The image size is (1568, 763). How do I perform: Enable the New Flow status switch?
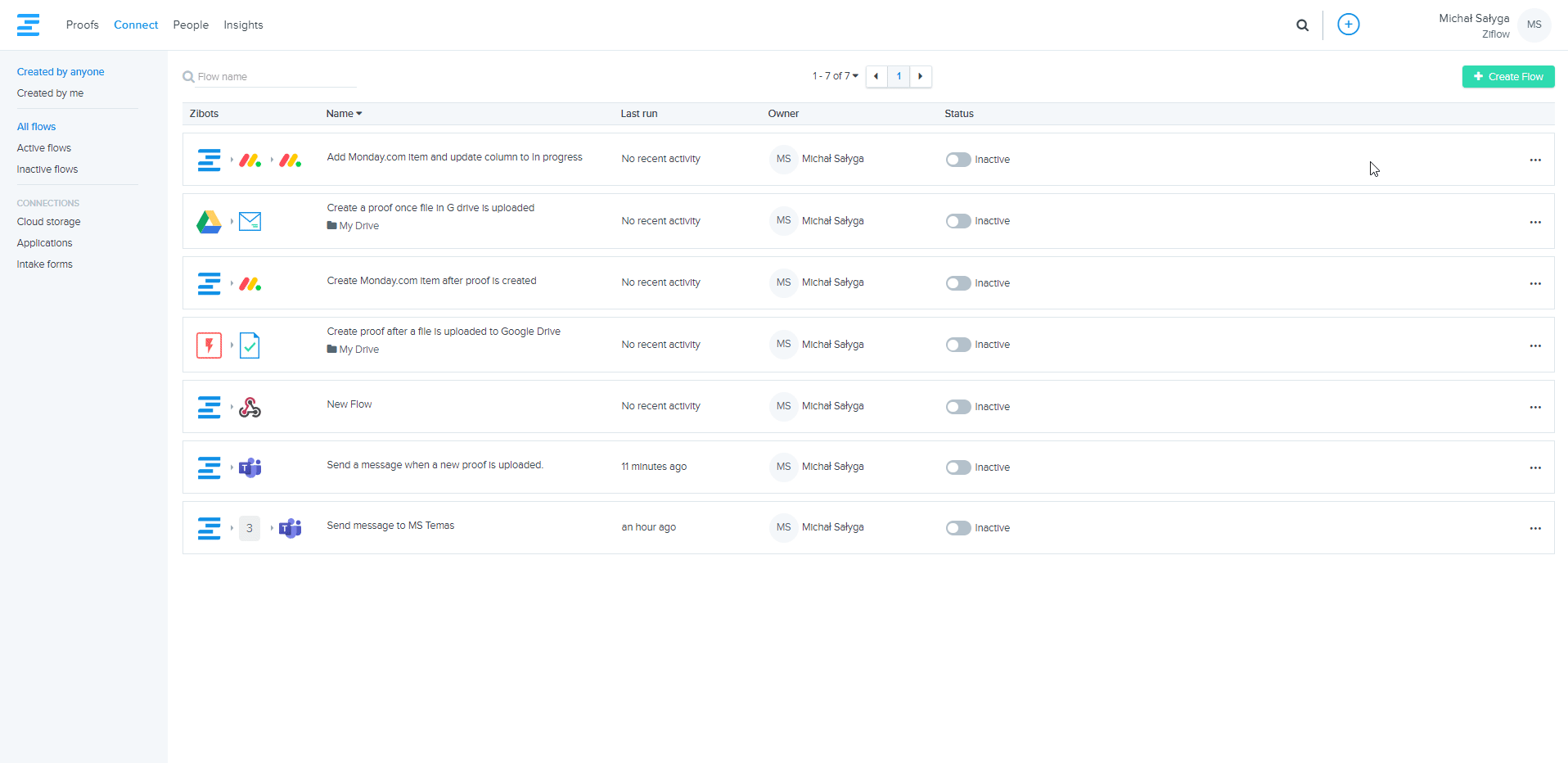click(x=957, y=407)
